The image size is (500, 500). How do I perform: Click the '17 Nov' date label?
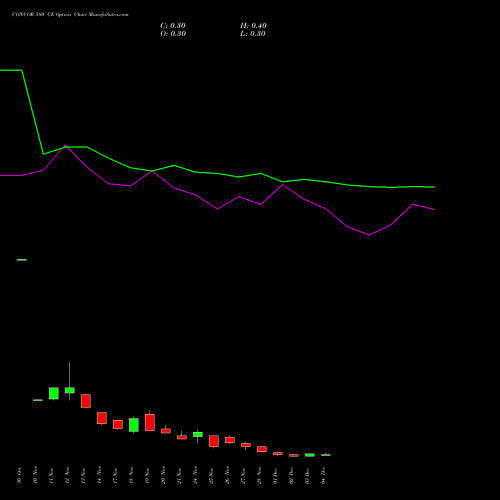[x=115, y=476]
